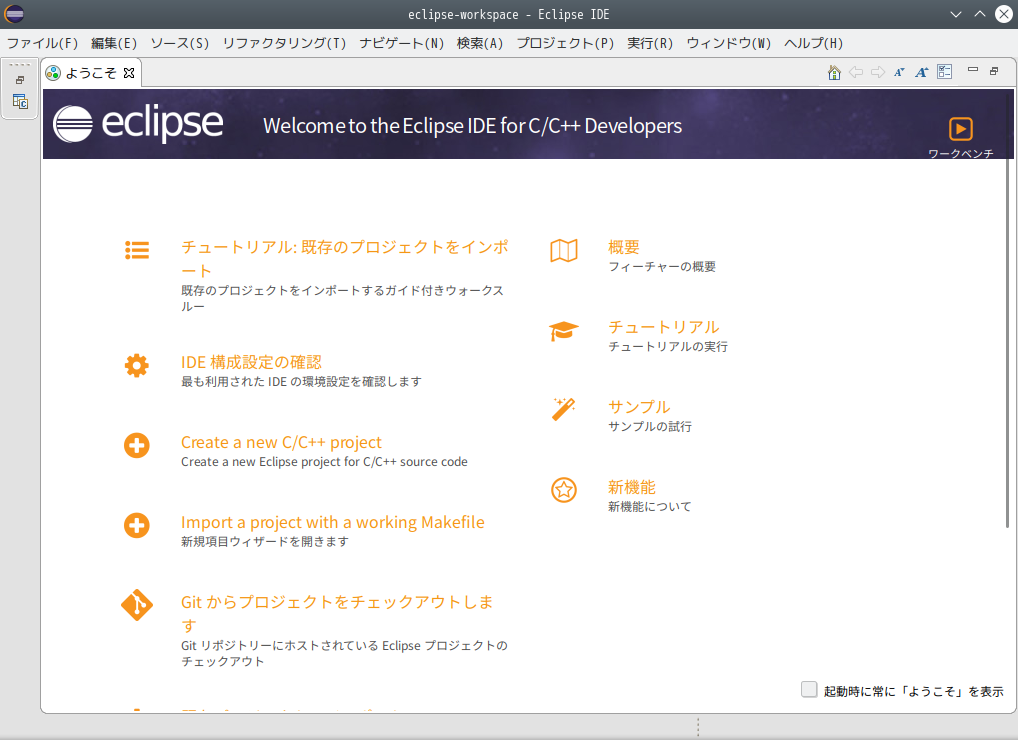Click text 'サンプルの試行'
The height and width of the screenshot is (740, 1018).
pos(650,426)
